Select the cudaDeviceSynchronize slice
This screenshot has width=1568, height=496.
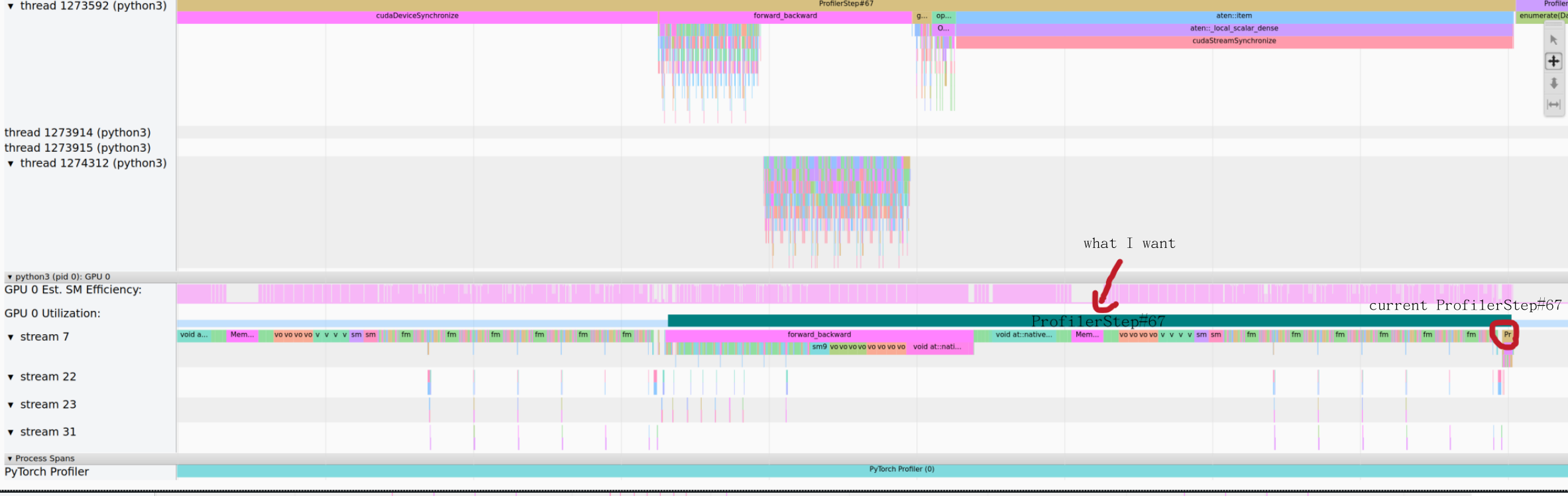tap(417, 16)
